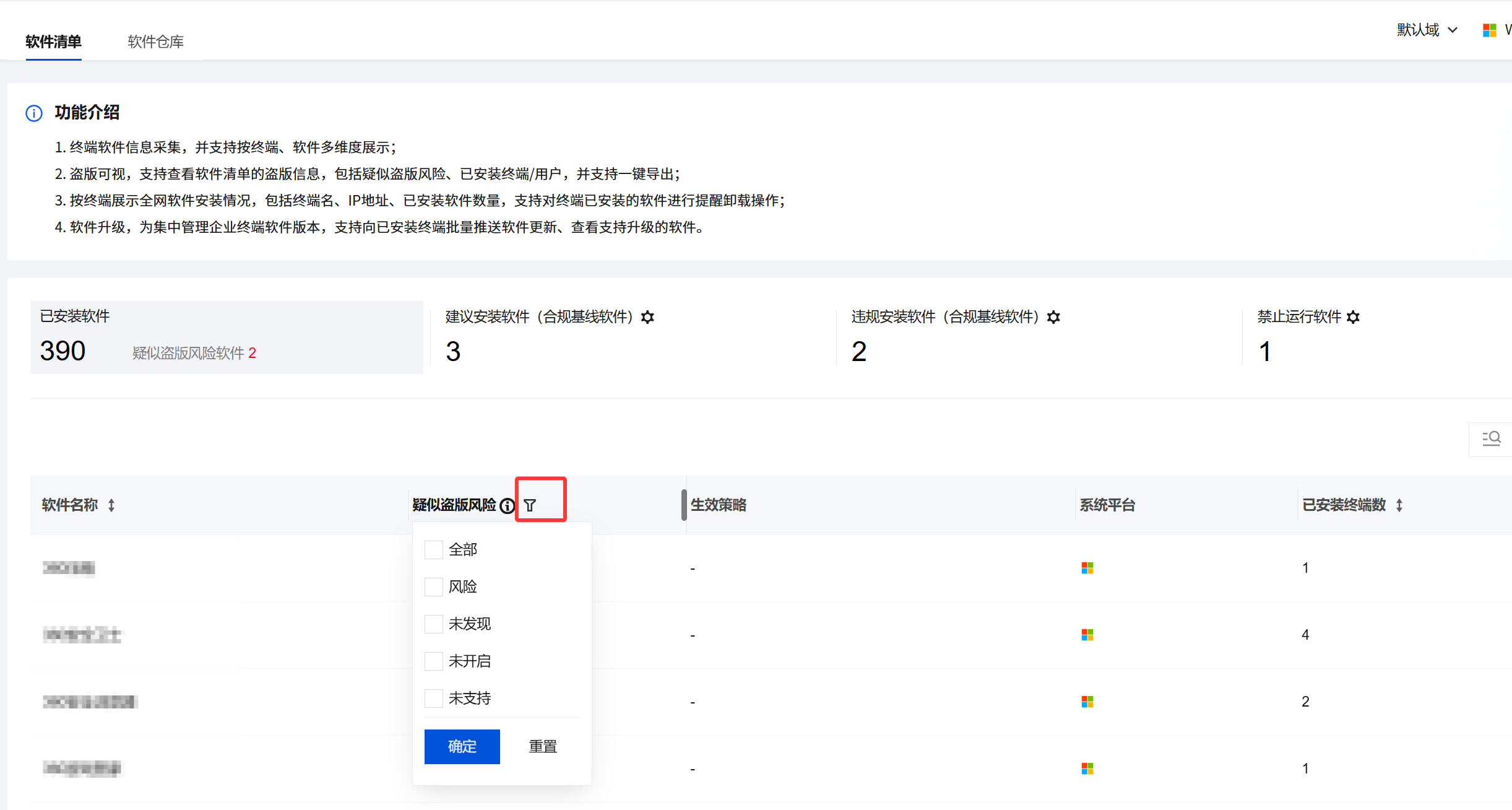
Task: Check the 风险 filter checkbox
Action: click(x=434, y=587)
